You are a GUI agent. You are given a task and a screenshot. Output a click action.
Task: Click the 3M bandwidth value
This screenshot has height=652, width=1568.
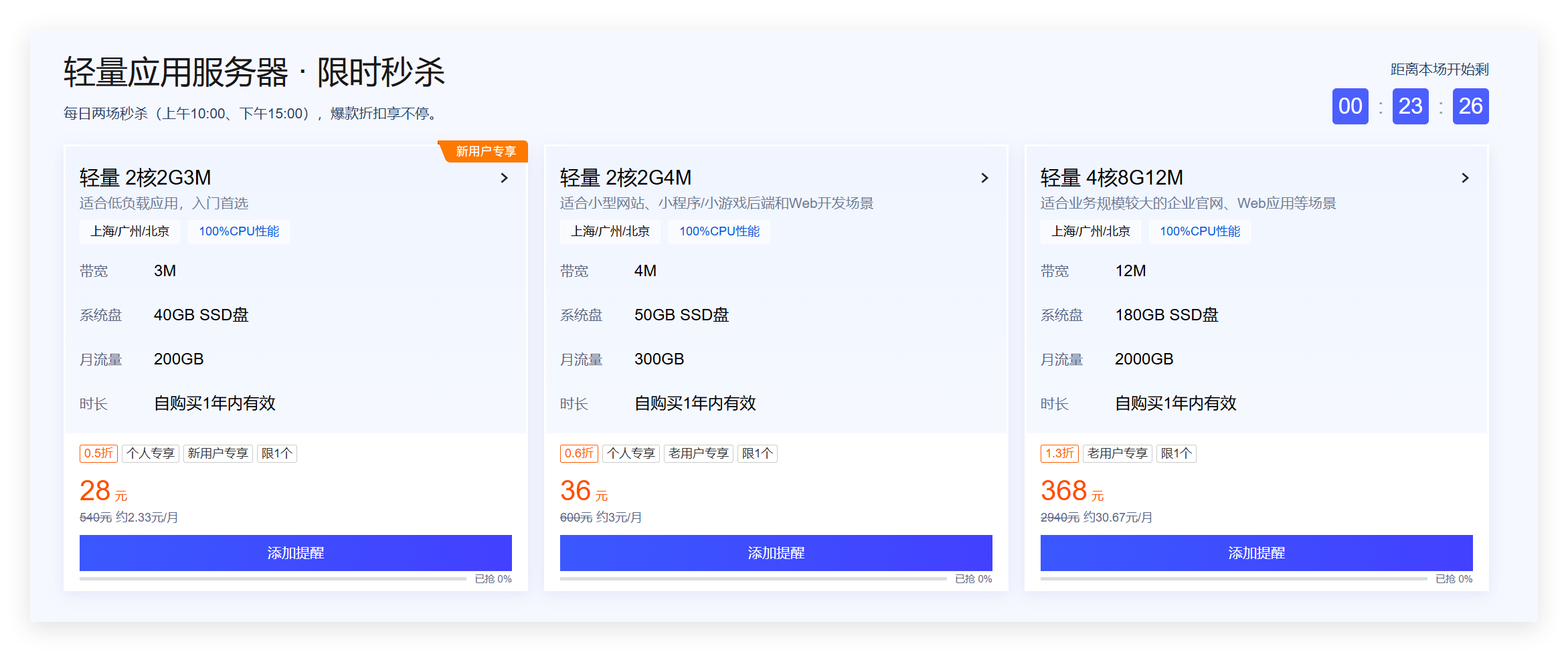pos(165,271)
